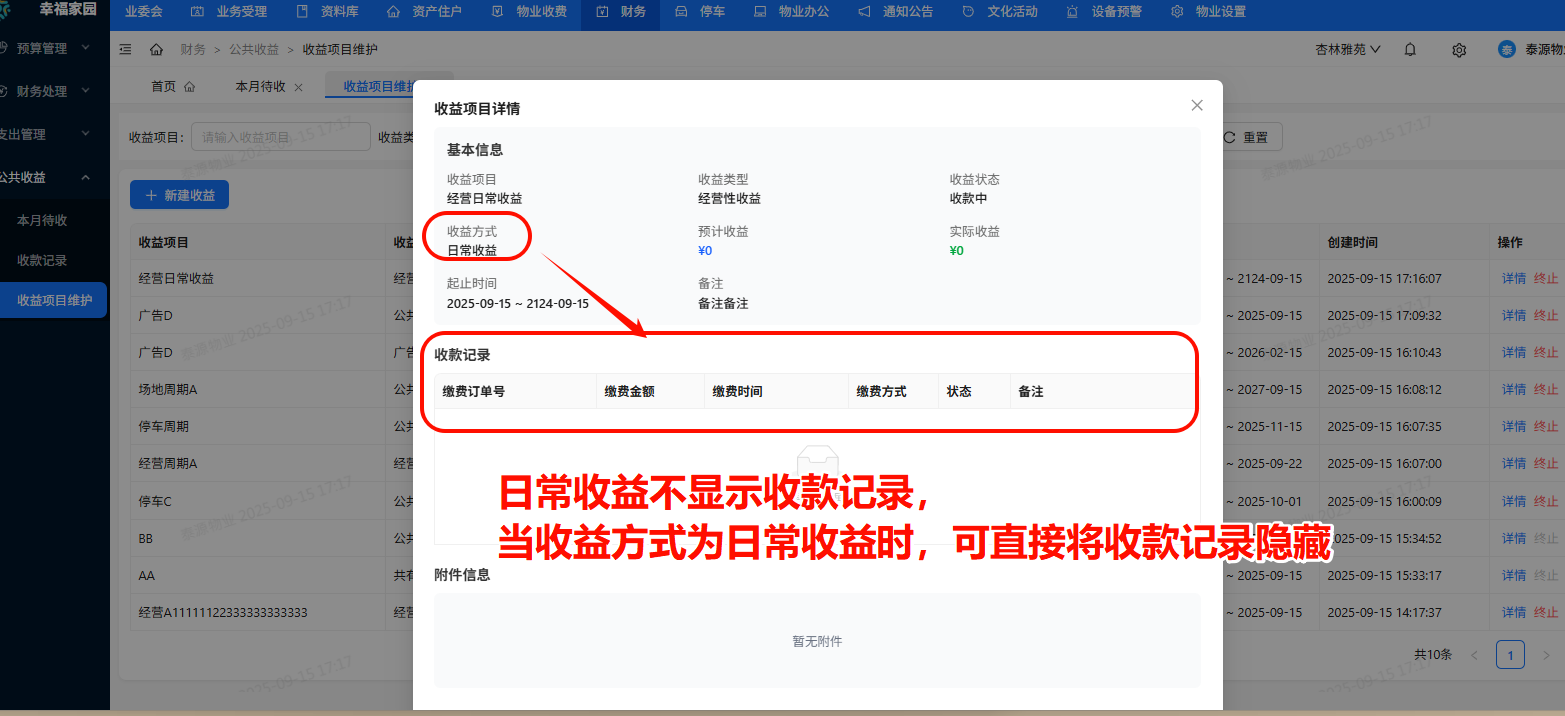The image size is (1565, 716).
Task: Switch to the 首页 tab
Action: pyautogui.click(x=172, y=87)
